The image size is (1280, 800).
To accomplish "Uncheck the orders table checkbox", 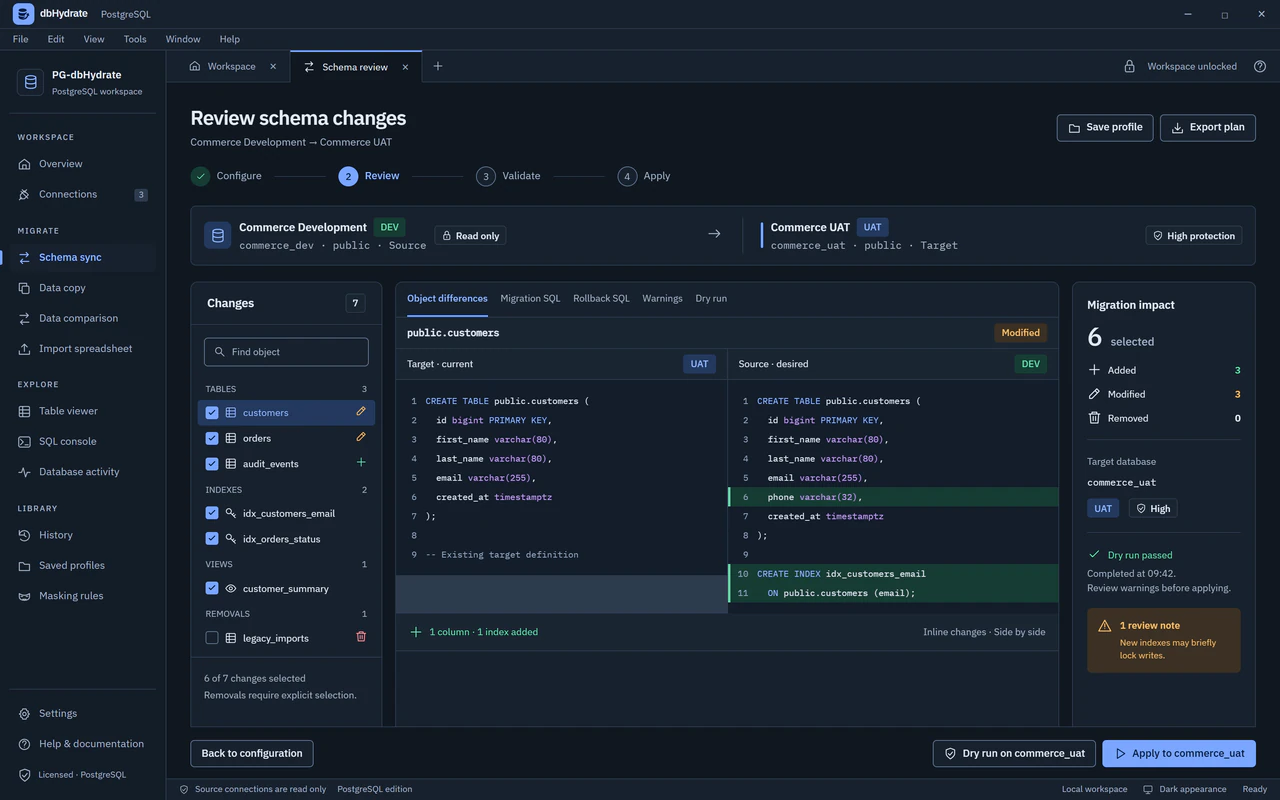I will coord(212,438).
